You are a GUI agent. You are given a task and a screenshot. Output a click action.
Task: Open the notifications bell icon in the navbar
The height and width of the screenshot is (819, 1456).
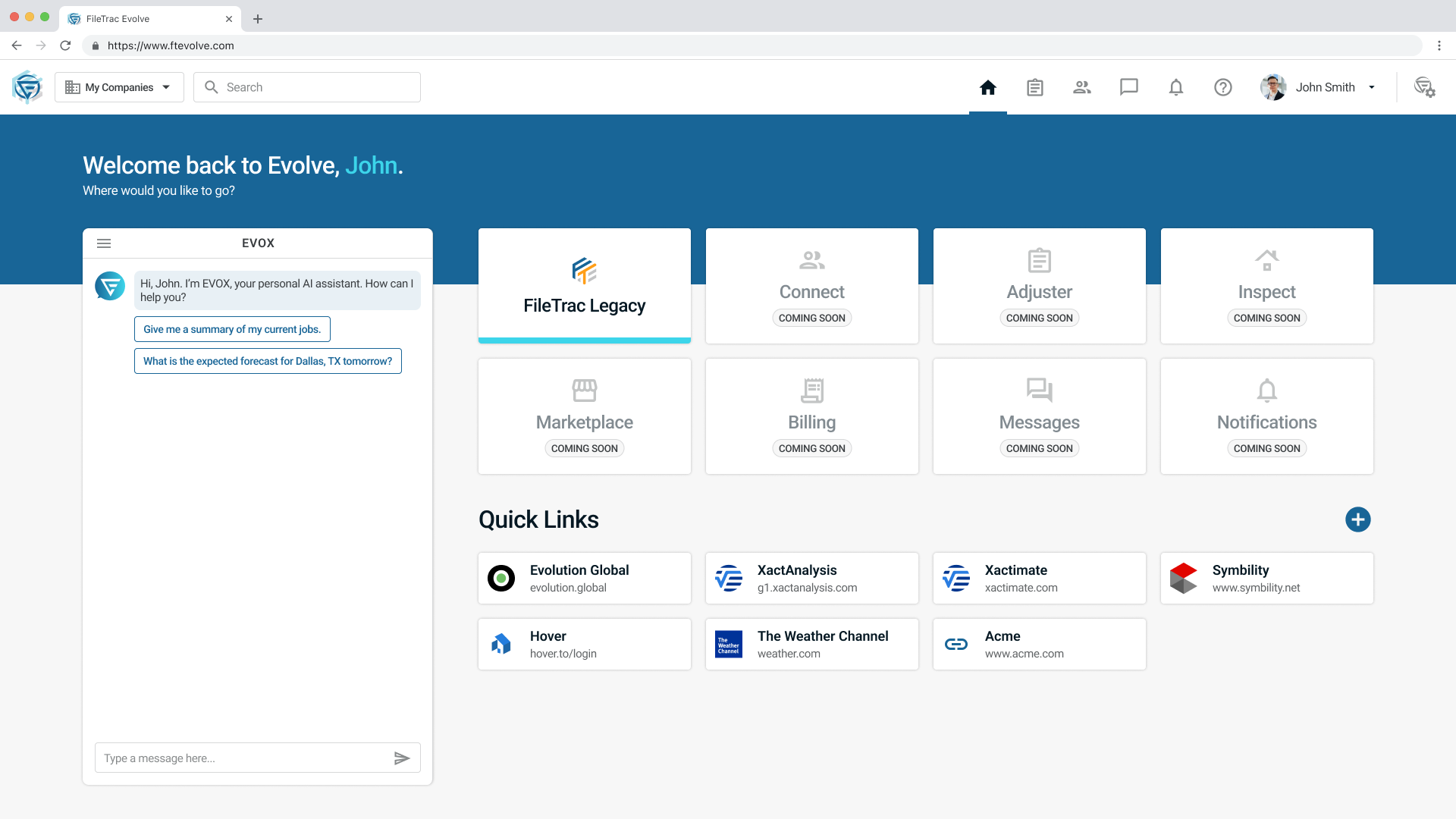[1175, 87]
